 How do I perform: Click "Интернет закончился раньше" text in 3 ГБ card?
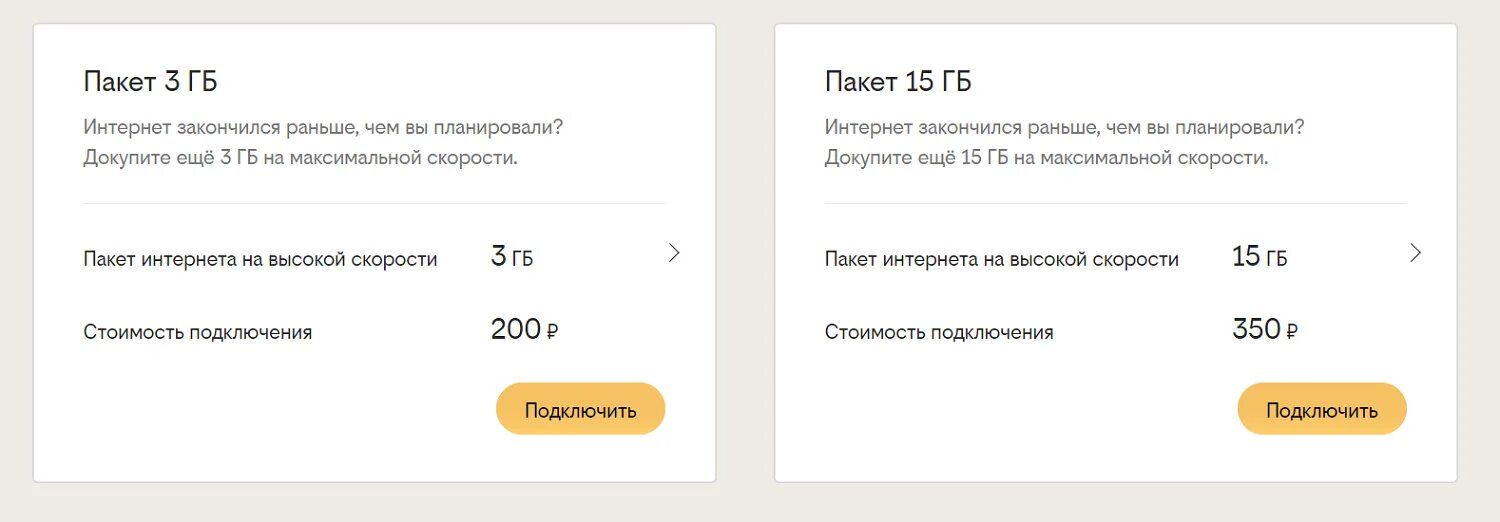pyautogui.click(x=323, y=128)
